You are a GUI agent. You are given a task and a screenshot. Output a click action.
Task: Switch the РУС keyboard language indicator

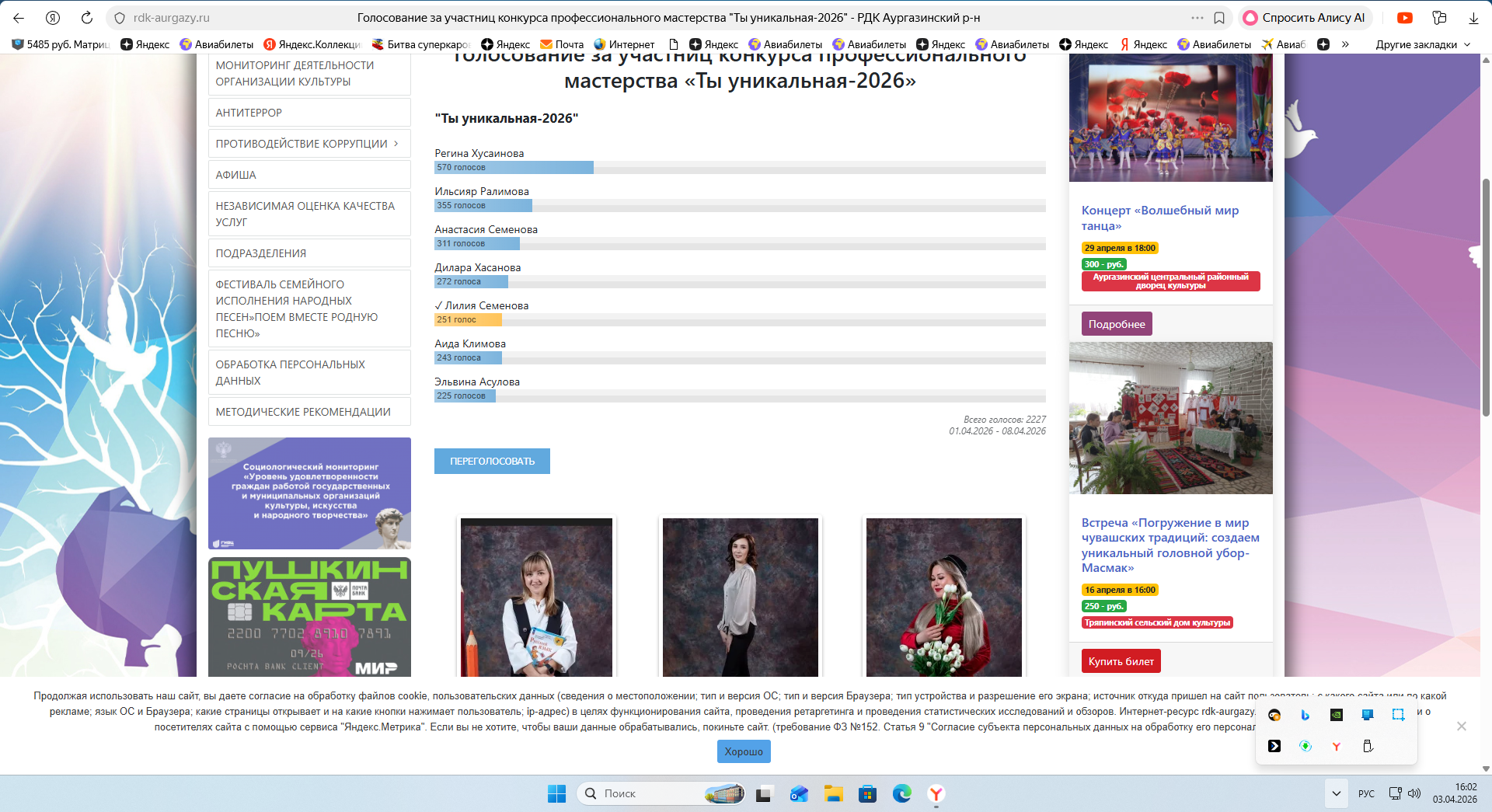(1366, 793)
